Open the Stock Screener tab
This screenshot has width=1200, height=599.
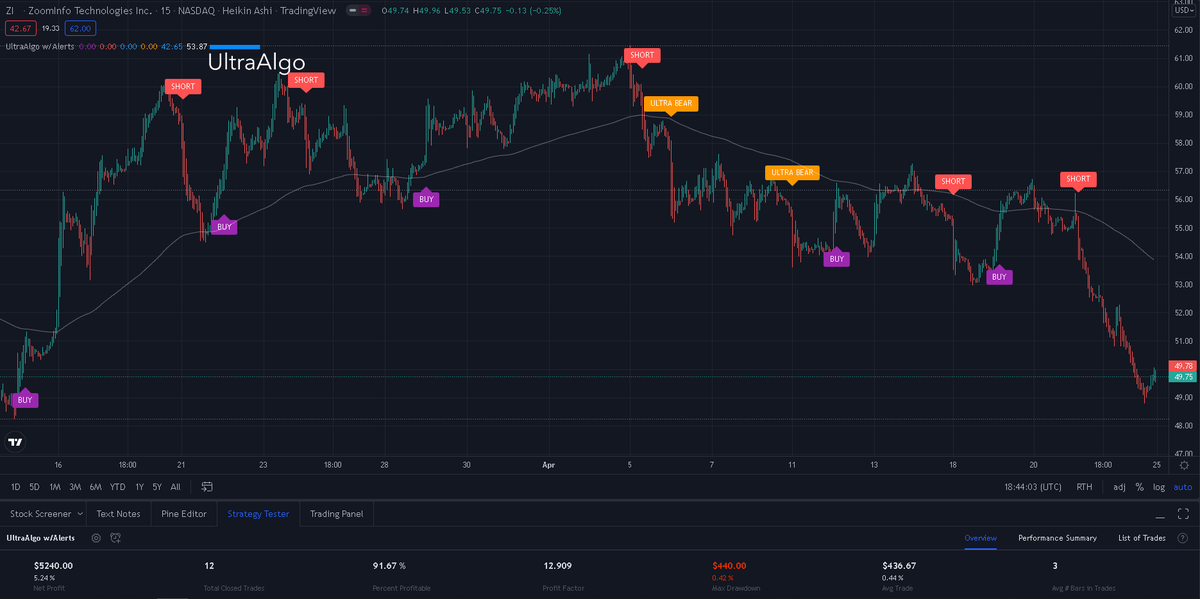click(x=40, y=514)
